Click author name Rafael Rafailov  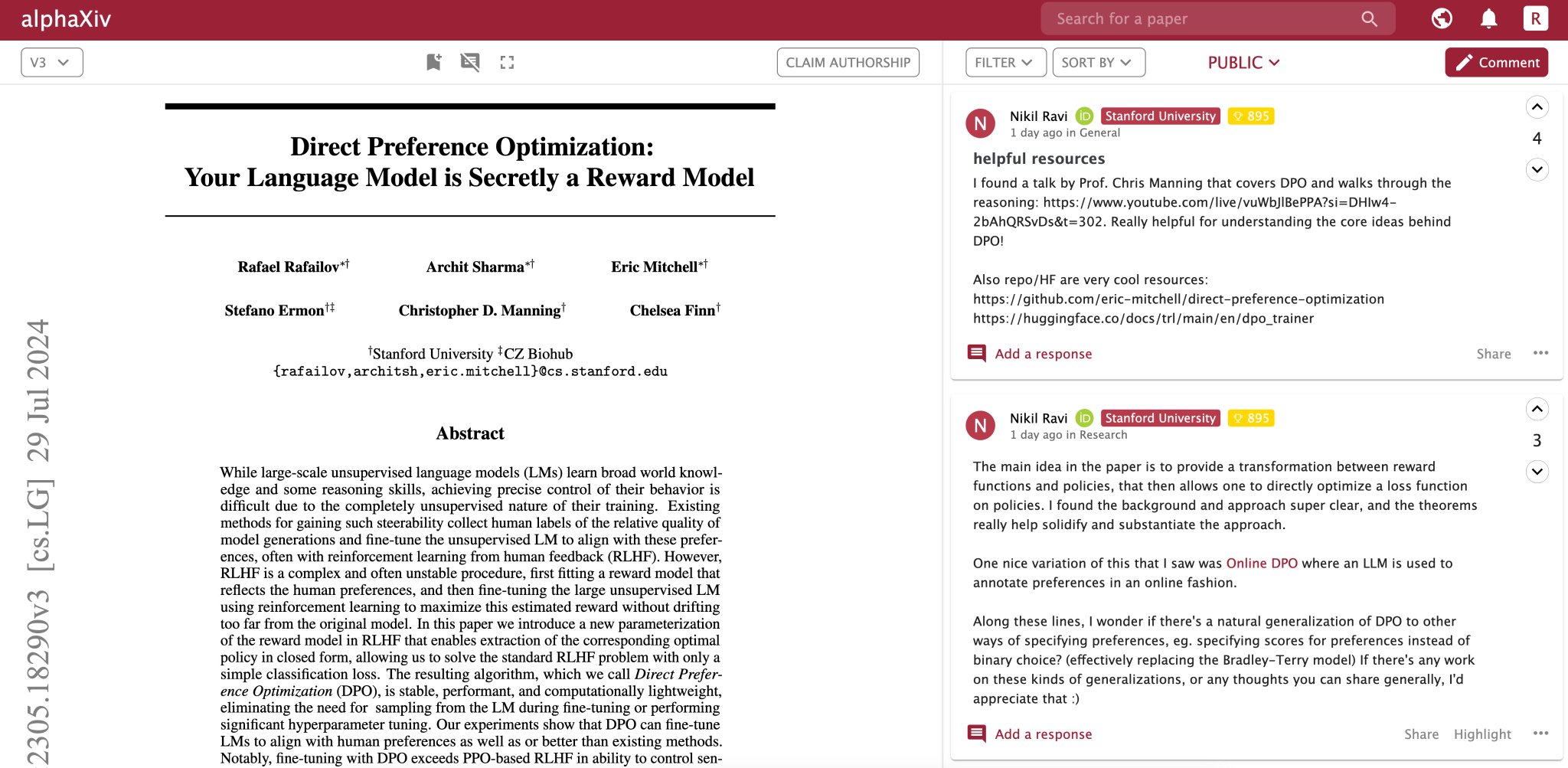tap(289, 267)
